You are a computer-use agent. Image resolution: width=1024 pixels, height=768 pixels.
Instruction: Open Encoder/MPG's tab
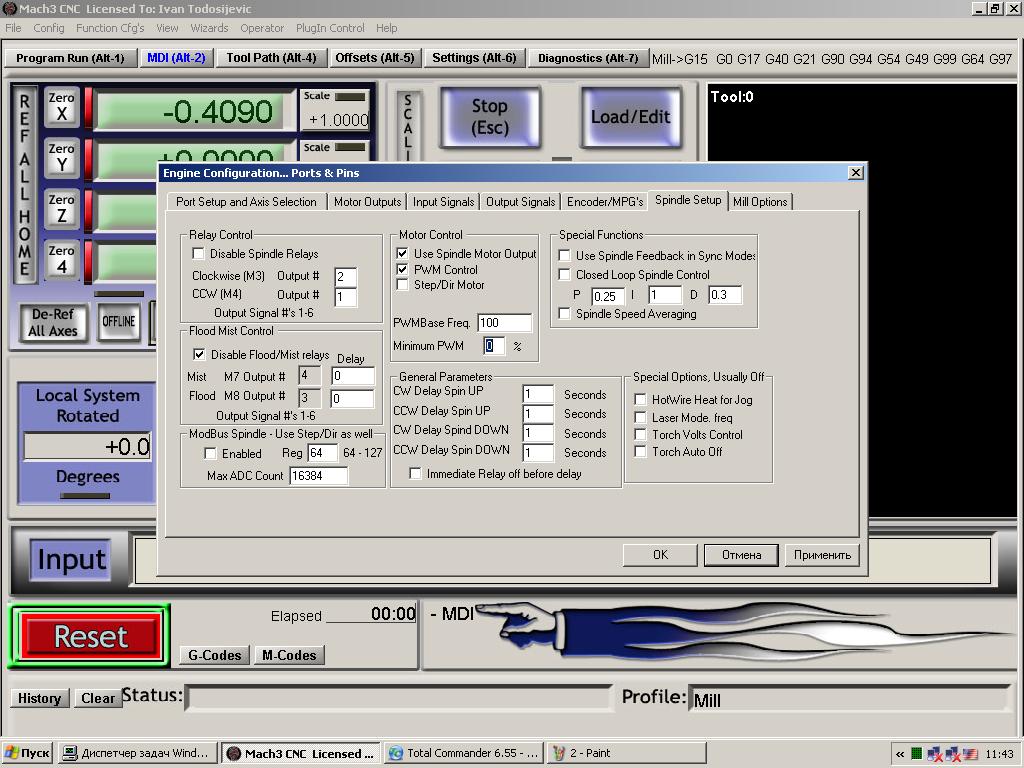point(605,202)
